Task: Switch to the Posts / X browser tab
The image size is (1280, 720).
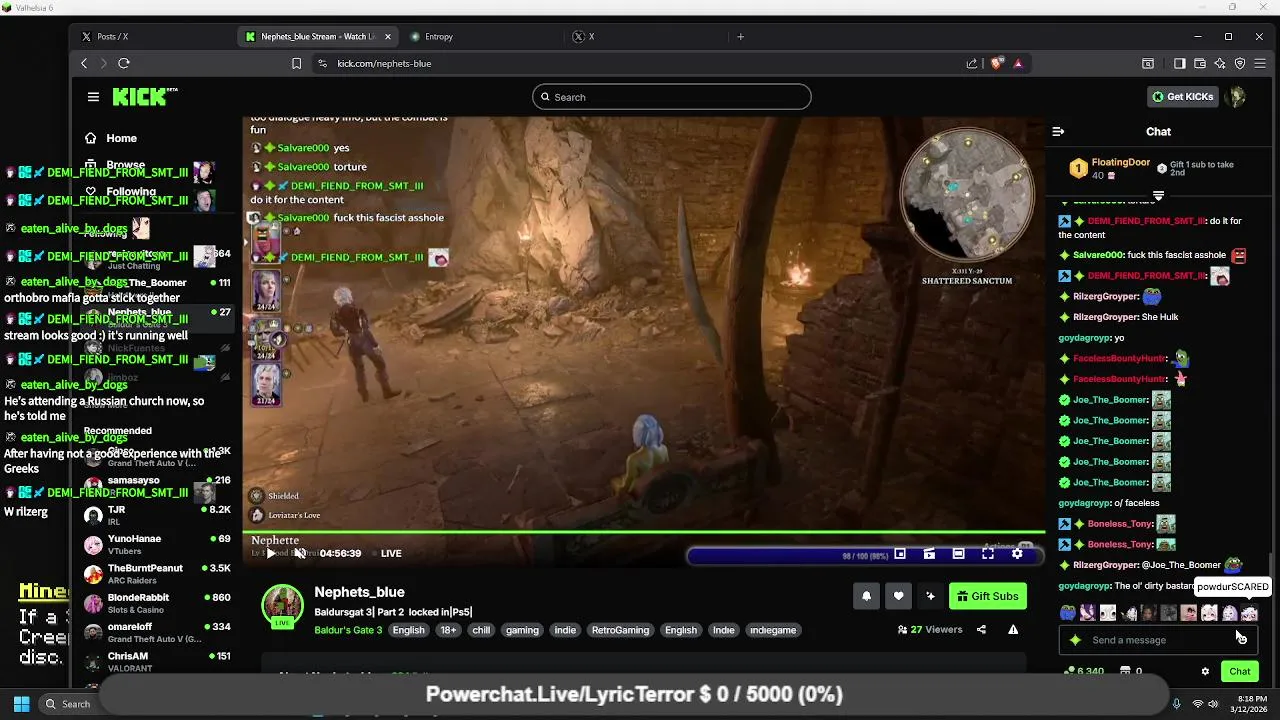Action: 152,36
